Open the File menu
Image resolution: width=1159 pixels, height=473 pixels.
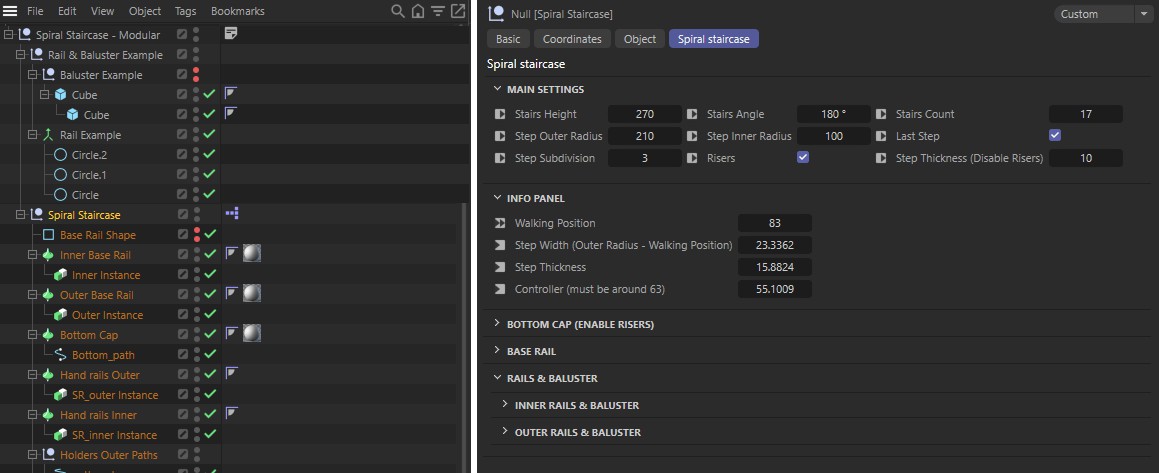pyautogui.click(x=35, y=11)
